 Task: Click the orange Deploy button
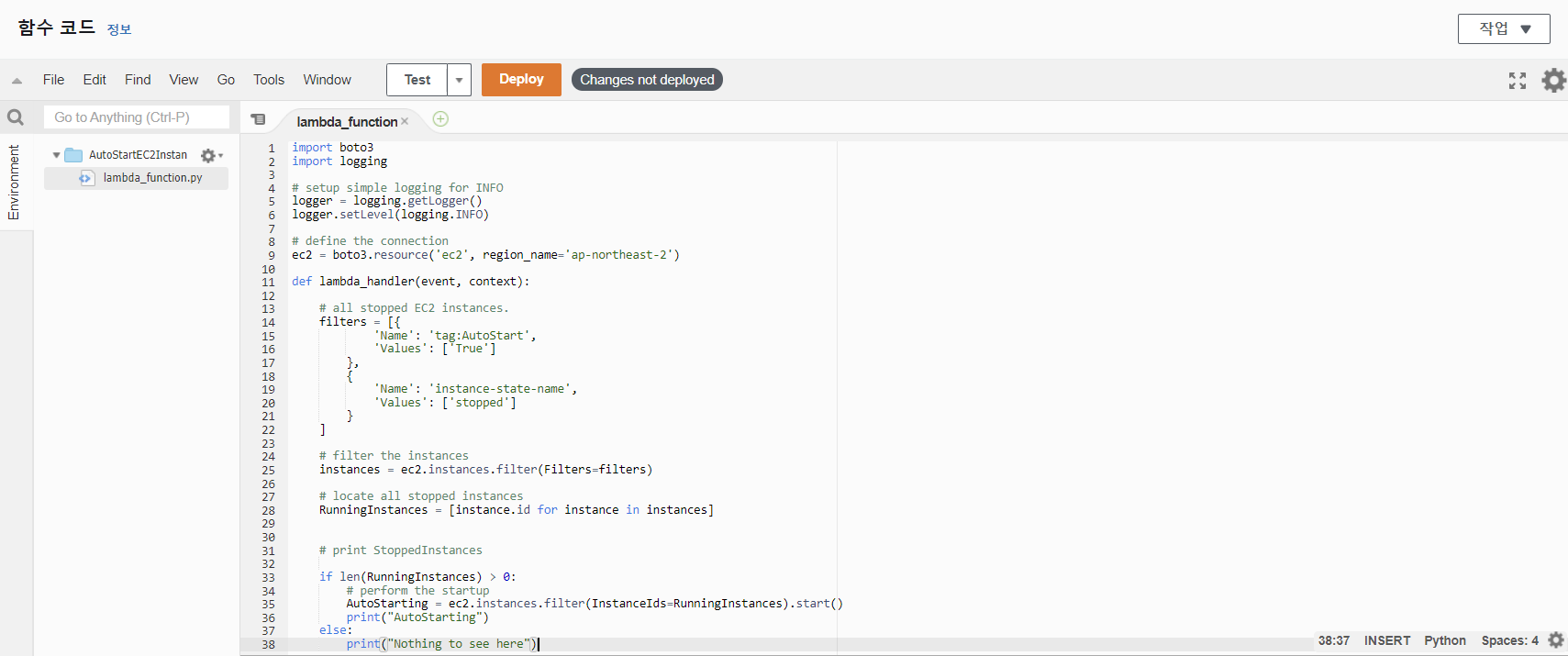click(x=521, y=80)
